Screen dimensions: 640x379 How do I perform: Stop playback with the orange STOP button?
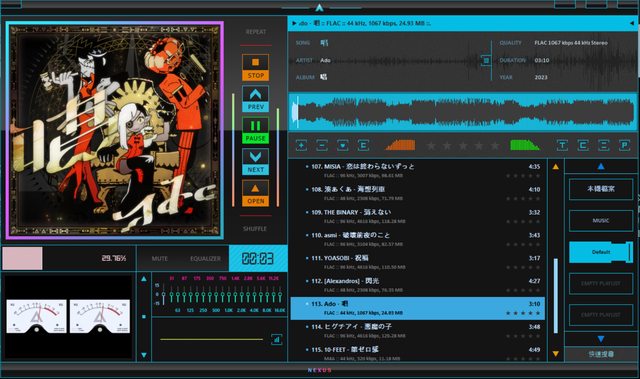coord(256,67)
